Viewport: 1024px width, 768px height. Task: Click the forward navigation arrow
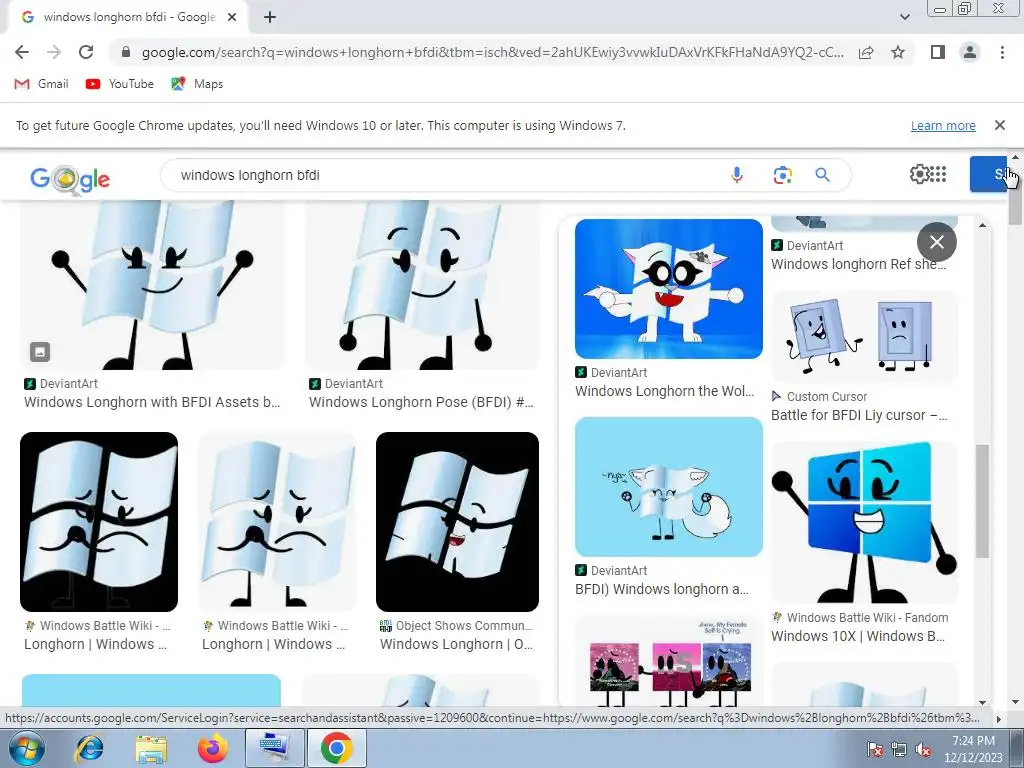[x=54, y=52]
